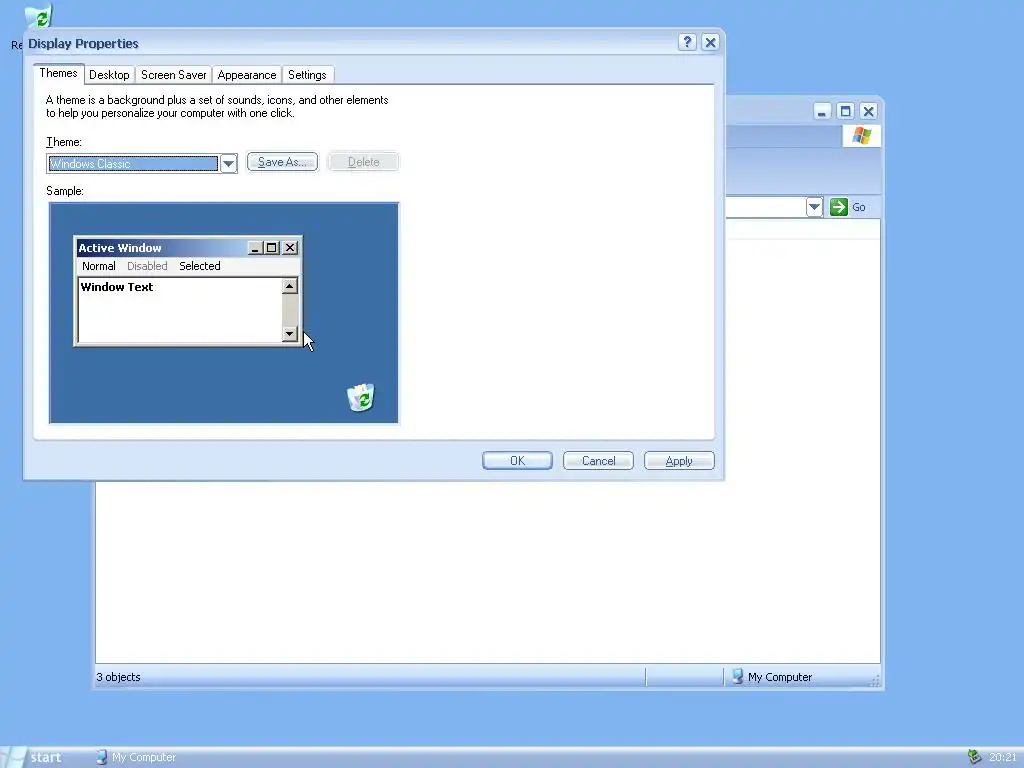
Task: Go to the Appearance tab
Action: 247,74
